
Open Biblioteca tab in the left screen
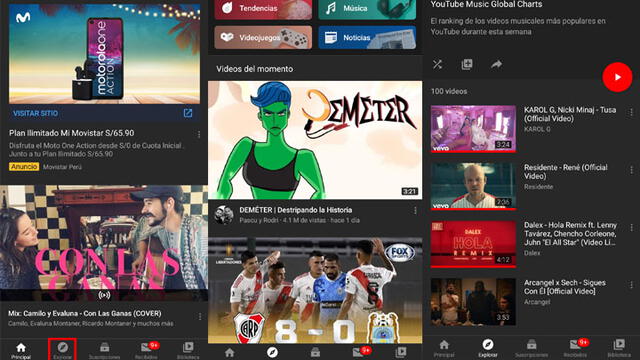click(x=188, y=351)
